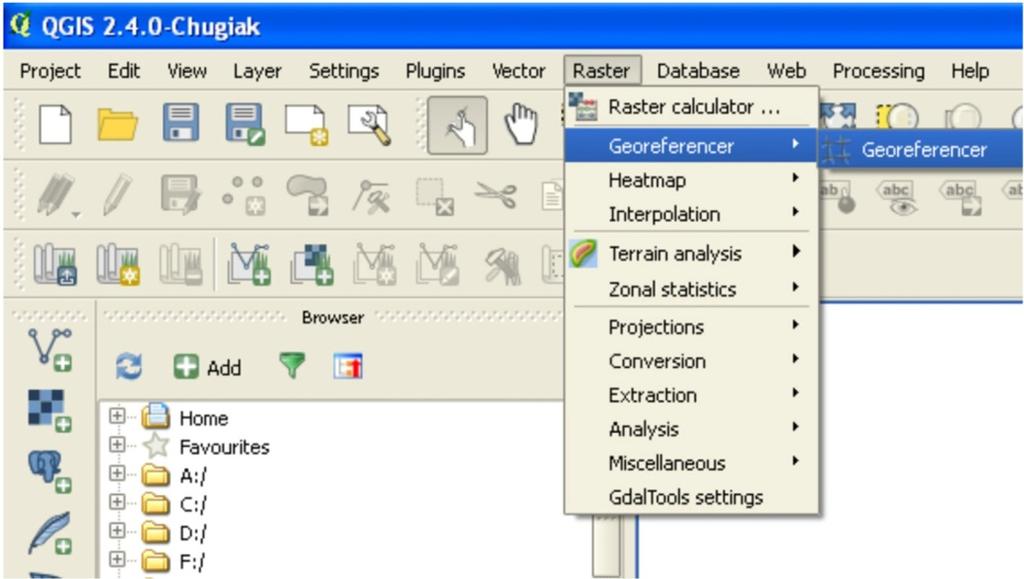Click the New project icon
Image resolution: width=1024 pixels, height=579 pixels.
coord(56,124)
